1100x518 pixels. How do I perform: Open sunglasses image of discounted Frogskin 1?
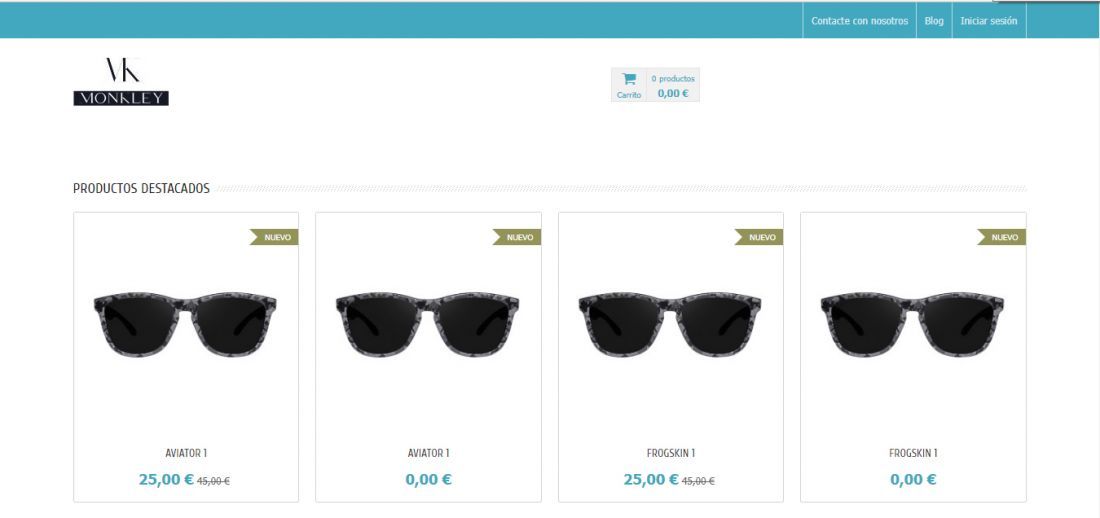[670, 324]
